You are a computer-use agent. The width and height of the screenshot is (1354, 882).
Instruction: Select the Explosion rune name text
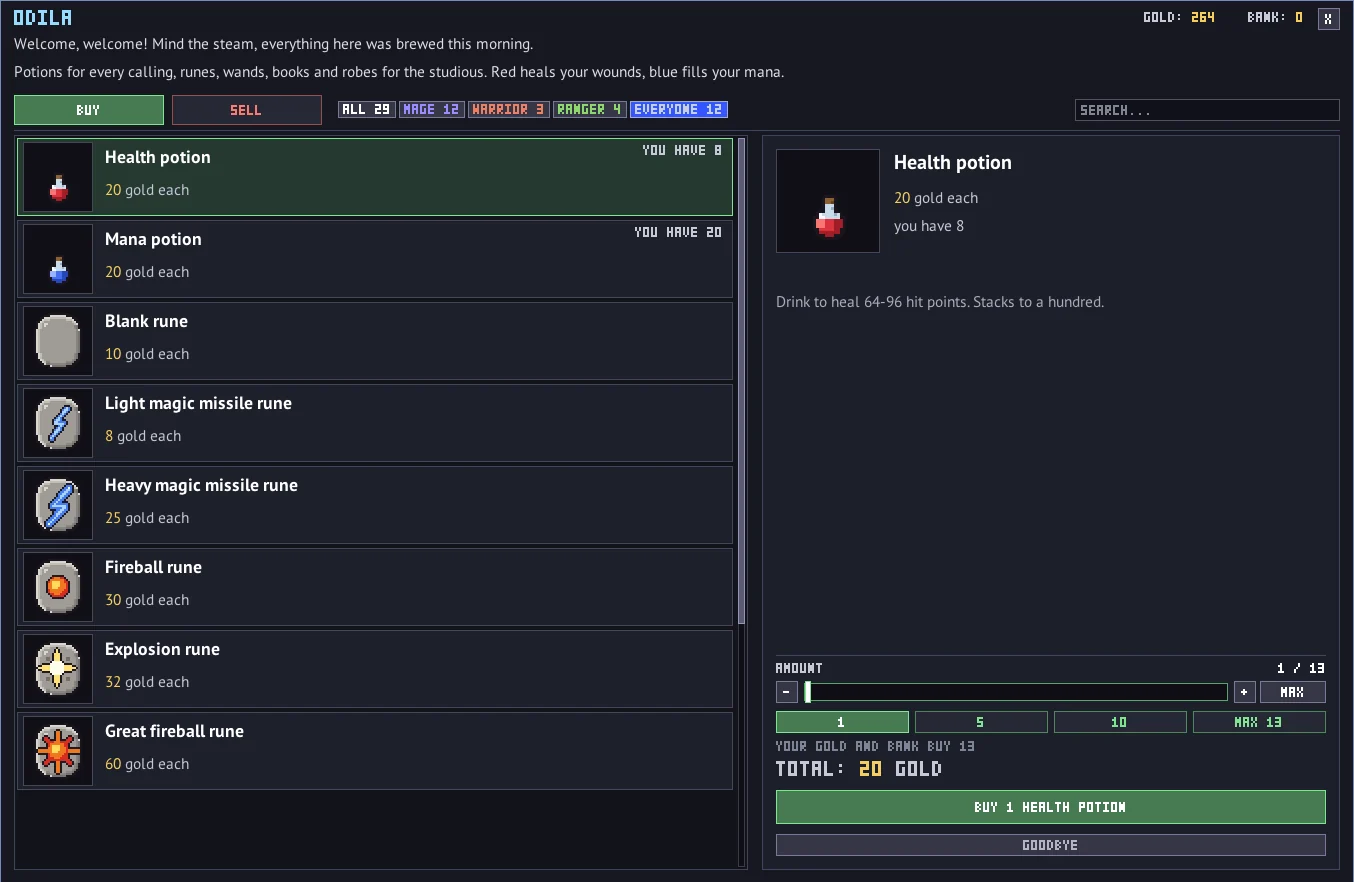tap(162, 649)
